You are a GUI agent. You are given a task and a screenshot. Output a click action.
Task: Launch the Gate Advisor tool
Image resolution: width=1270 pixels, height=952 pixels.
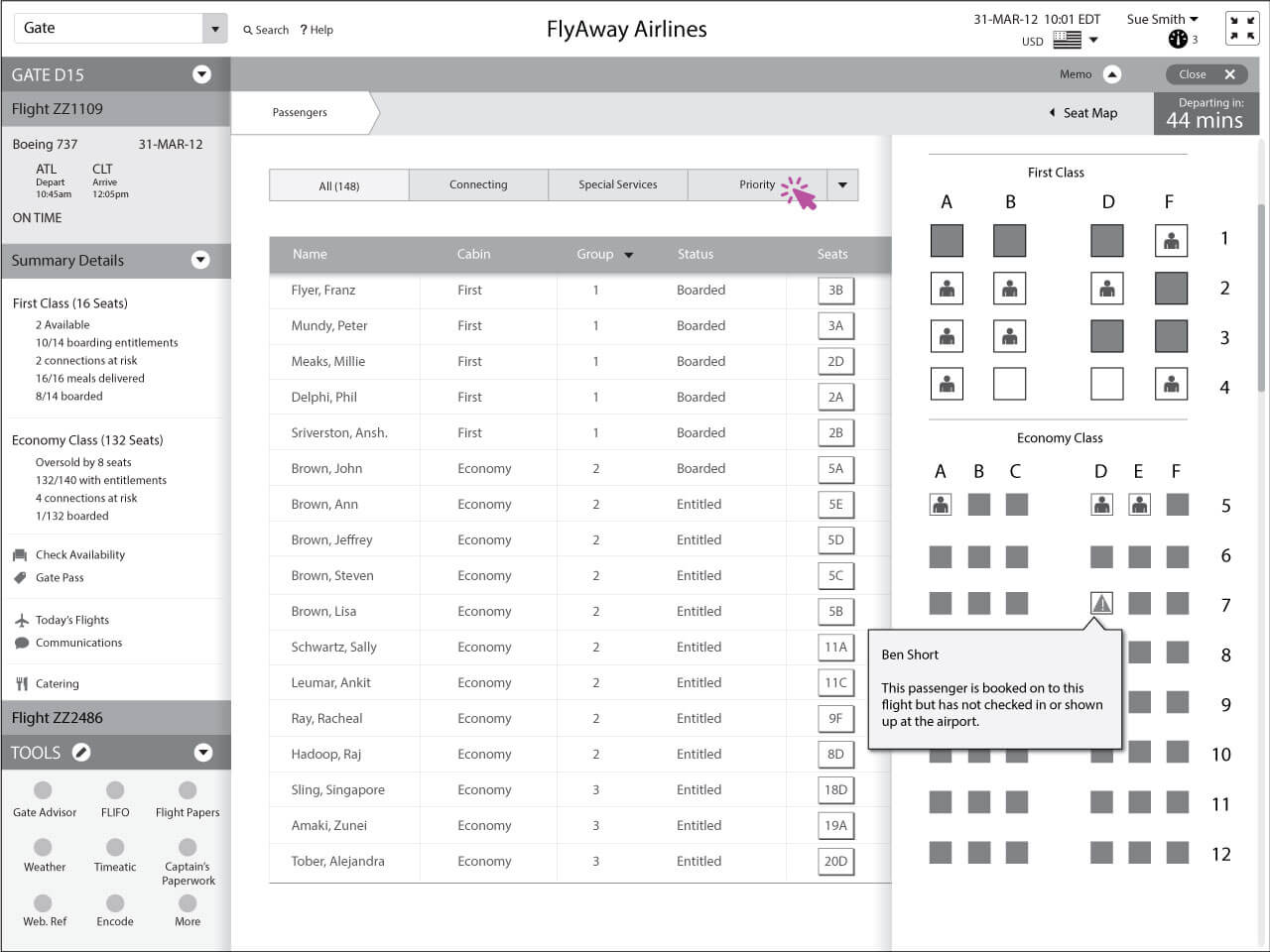click(44, 791)
